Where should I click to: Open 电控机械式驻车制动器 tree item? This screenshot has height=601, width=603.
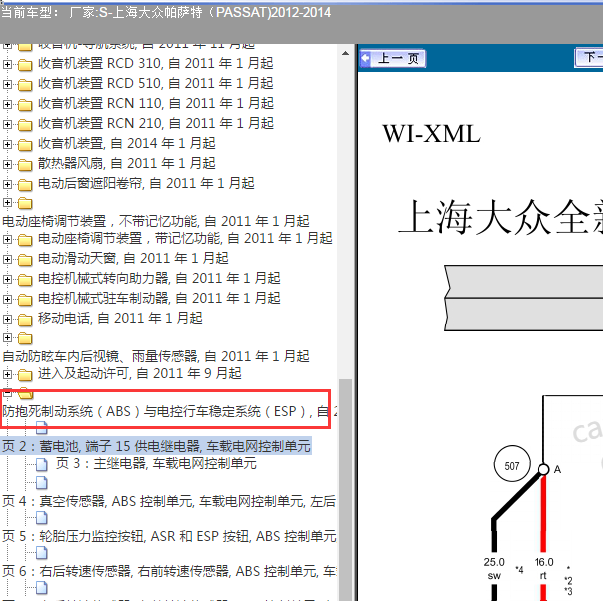159,298
